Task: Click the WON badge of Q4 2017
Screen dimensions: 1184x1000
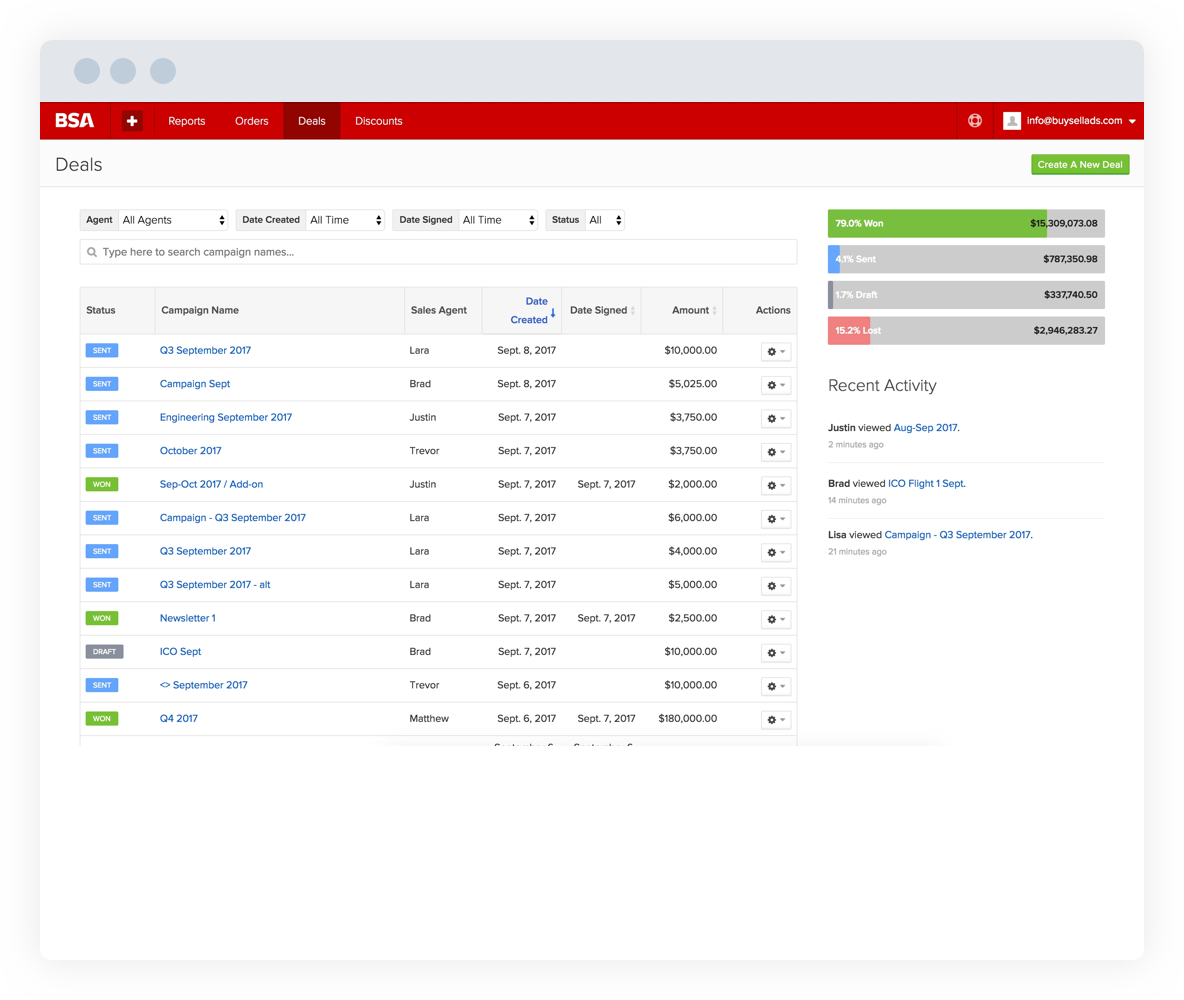Action: pos(102,718)
